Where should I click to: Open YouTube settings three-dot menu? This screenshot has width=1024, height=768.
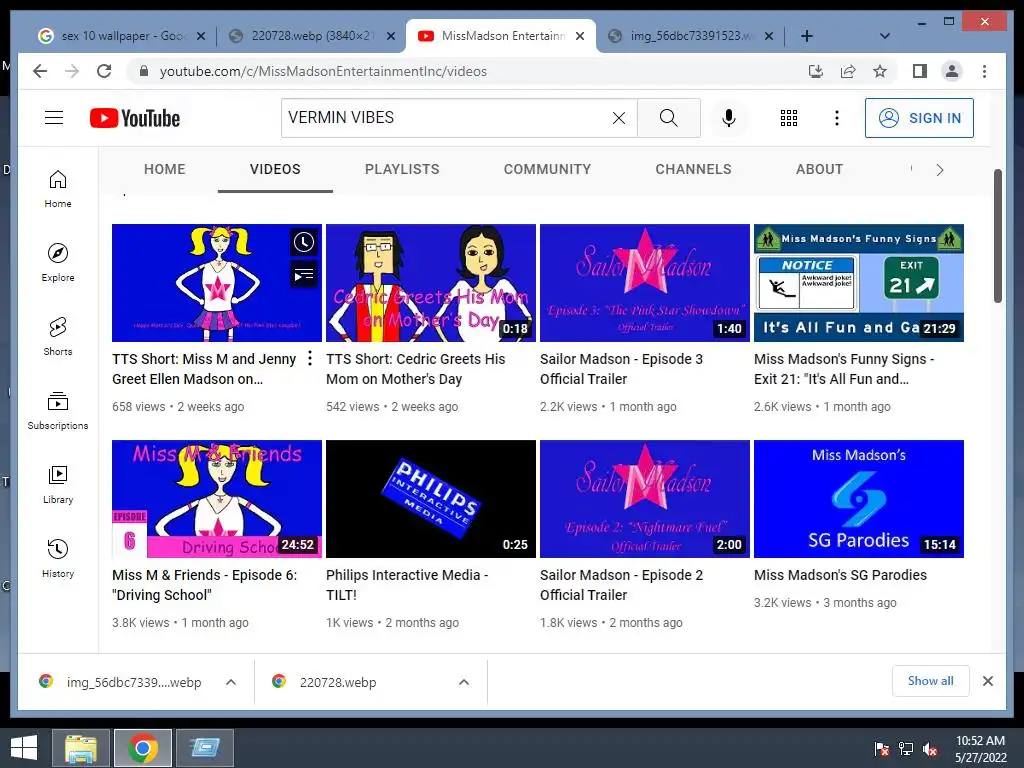837,118
